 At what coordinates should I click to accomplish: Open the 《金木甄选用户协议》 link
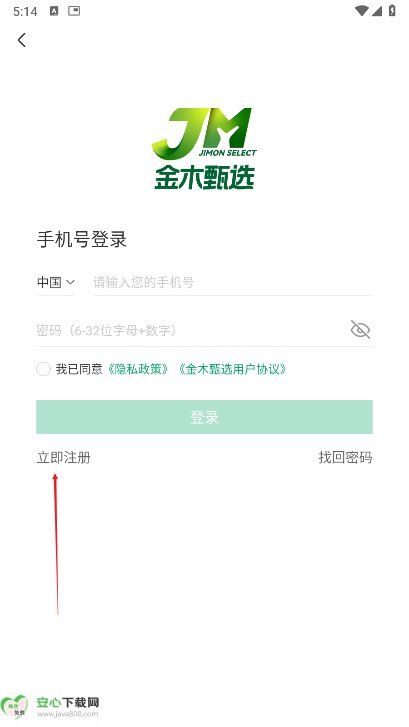click(232, 369)
